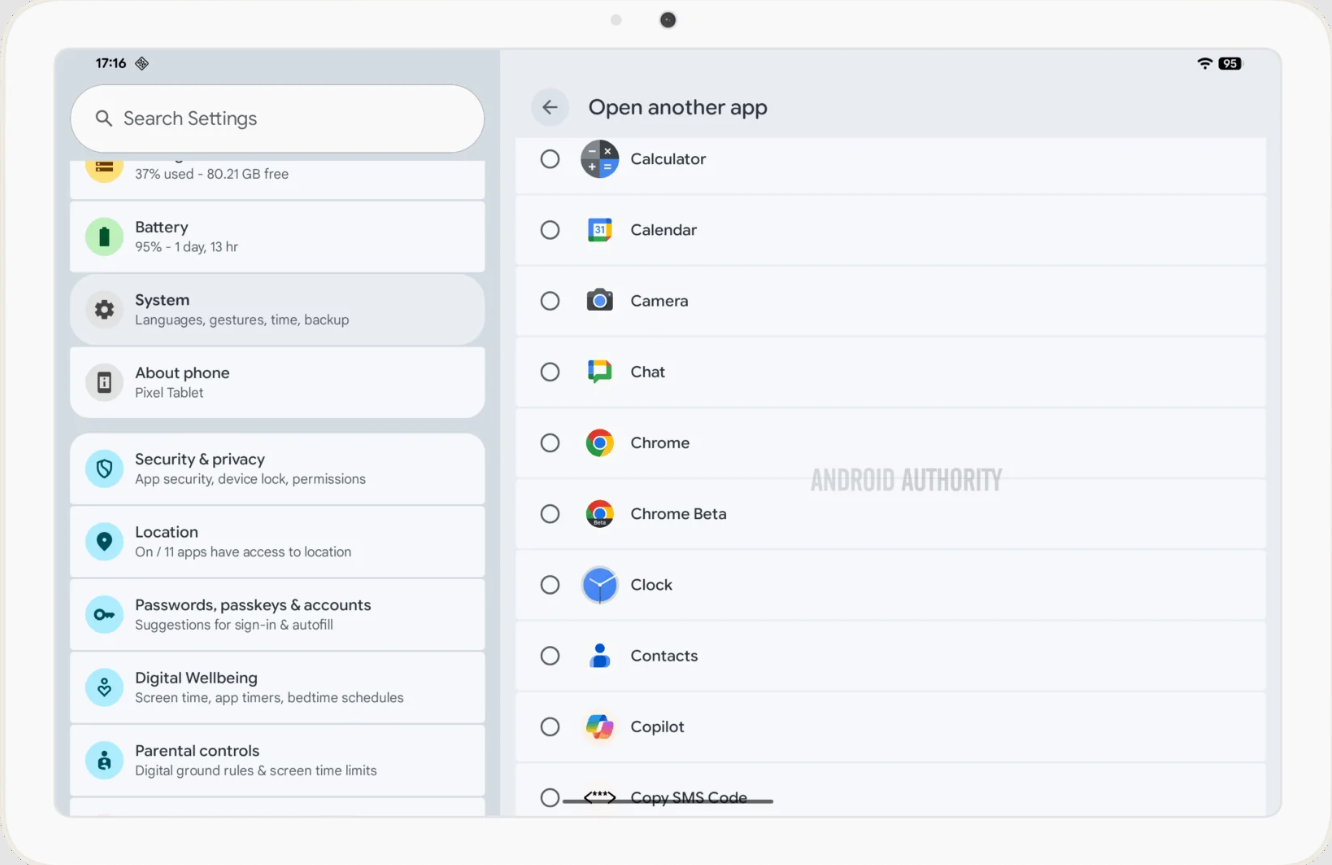Select the Chat radio button

[x=550, y=372]
